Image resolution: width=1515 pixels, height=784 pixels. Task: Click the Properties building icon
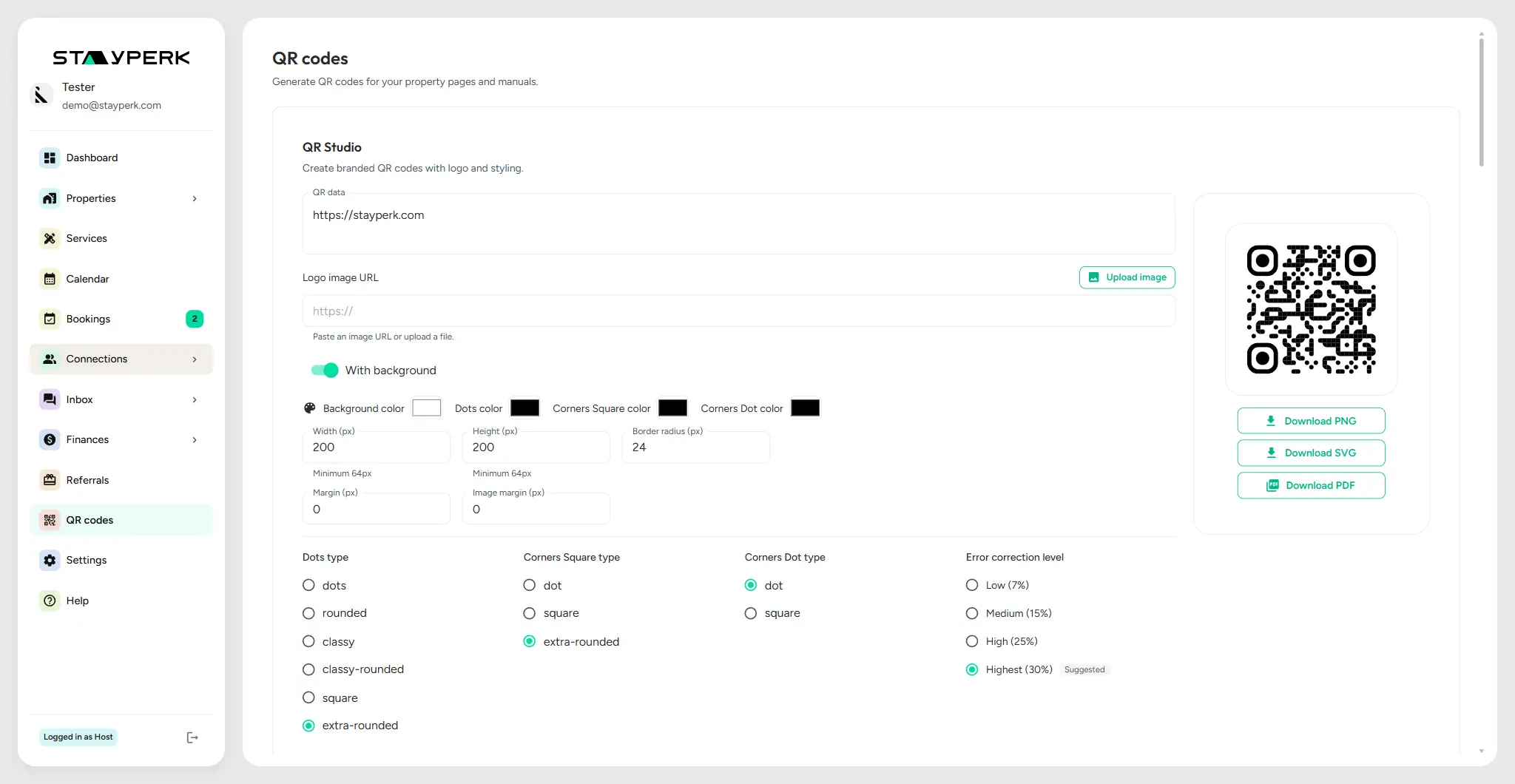click(50, 198)
